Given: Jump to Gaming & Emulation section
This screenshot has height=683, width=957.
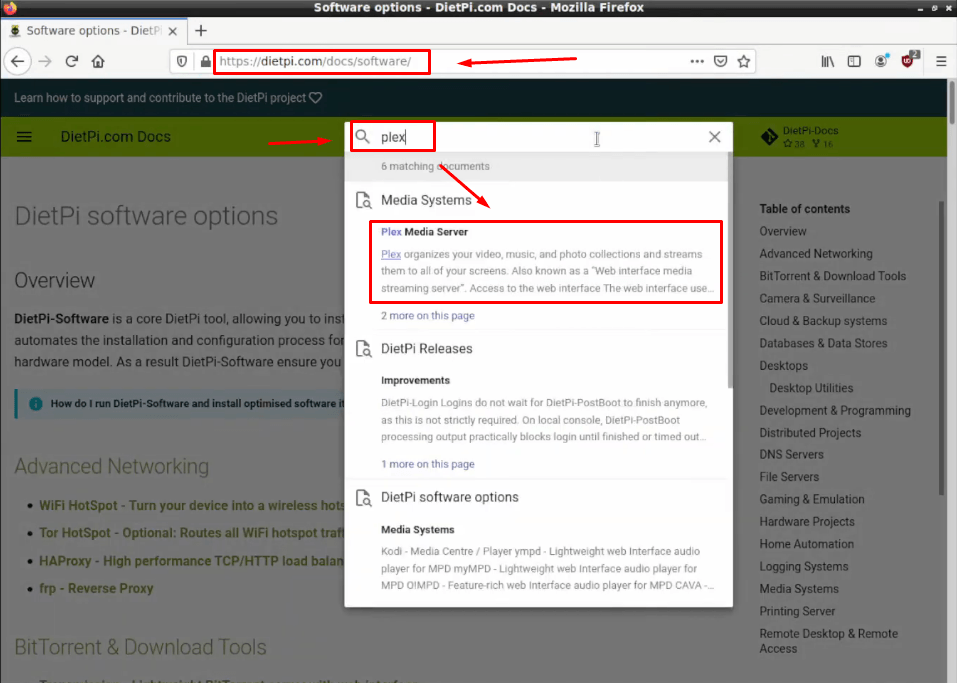Looking at the screenshot, I should tap(812, 499).
